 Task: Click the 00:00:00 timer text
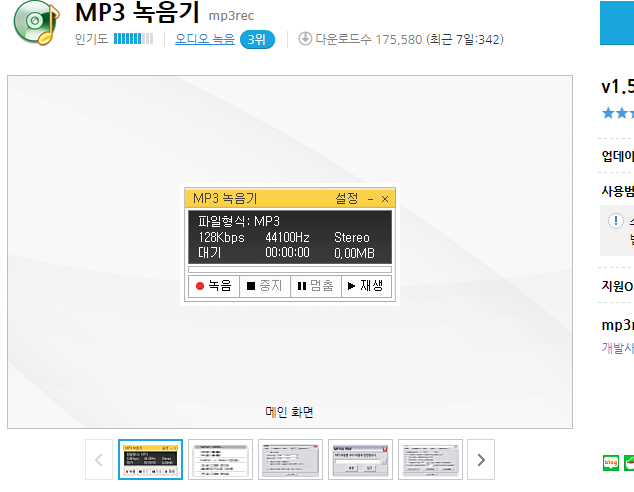287,253
